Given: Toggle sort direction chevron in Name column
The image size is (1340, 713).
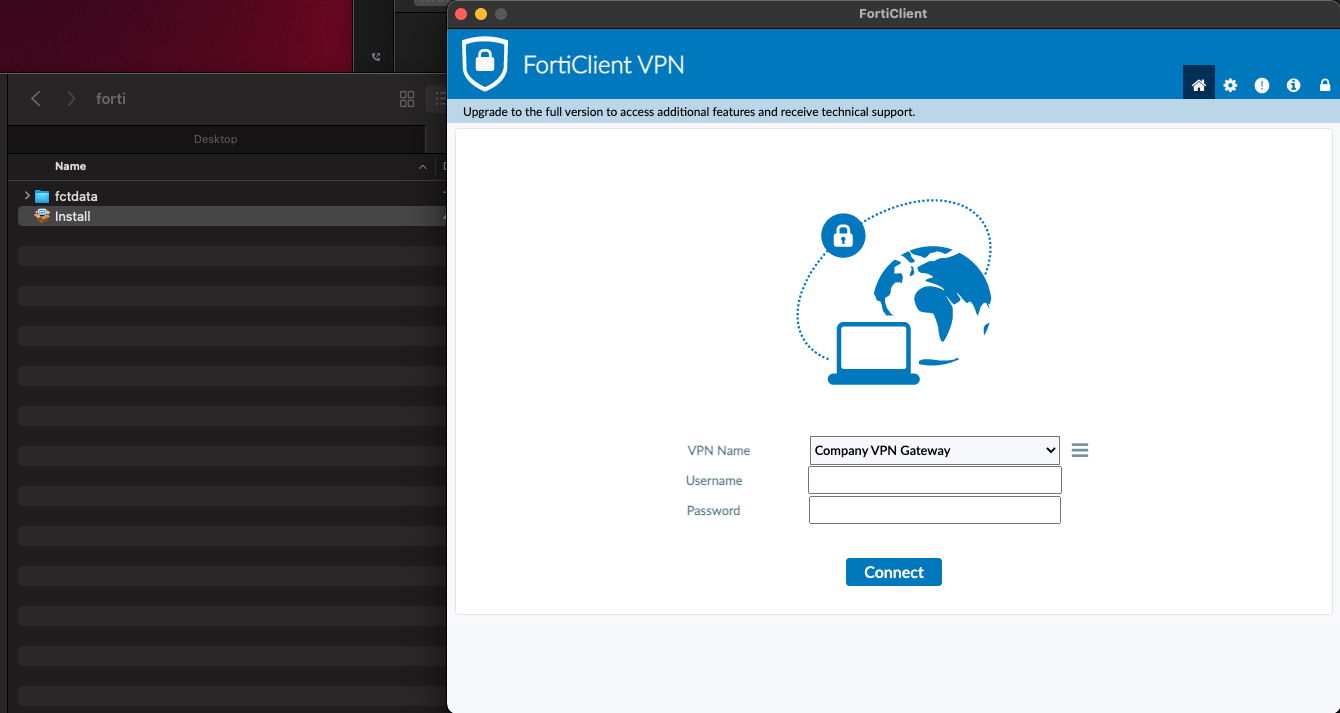Looking at the screenshot, I should pyautogui.click(x=423, y=166).
